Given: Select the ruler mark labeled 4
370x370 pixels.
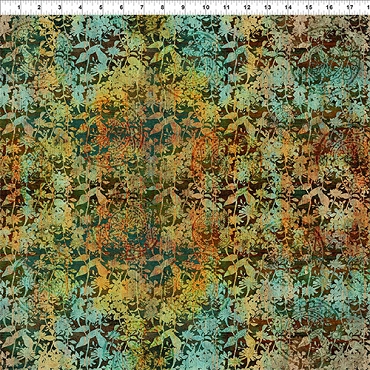Looking at the screenshot, I should pos(80,7).
